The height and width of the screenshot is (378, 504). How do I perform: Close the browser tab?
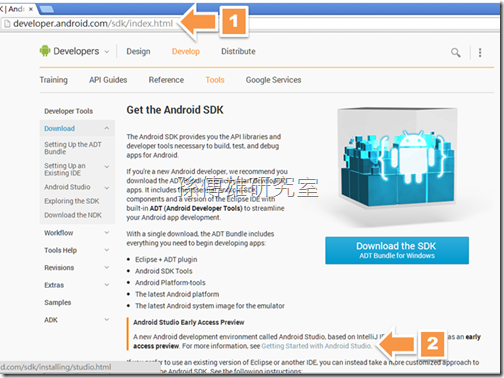(x=31, y=9)
